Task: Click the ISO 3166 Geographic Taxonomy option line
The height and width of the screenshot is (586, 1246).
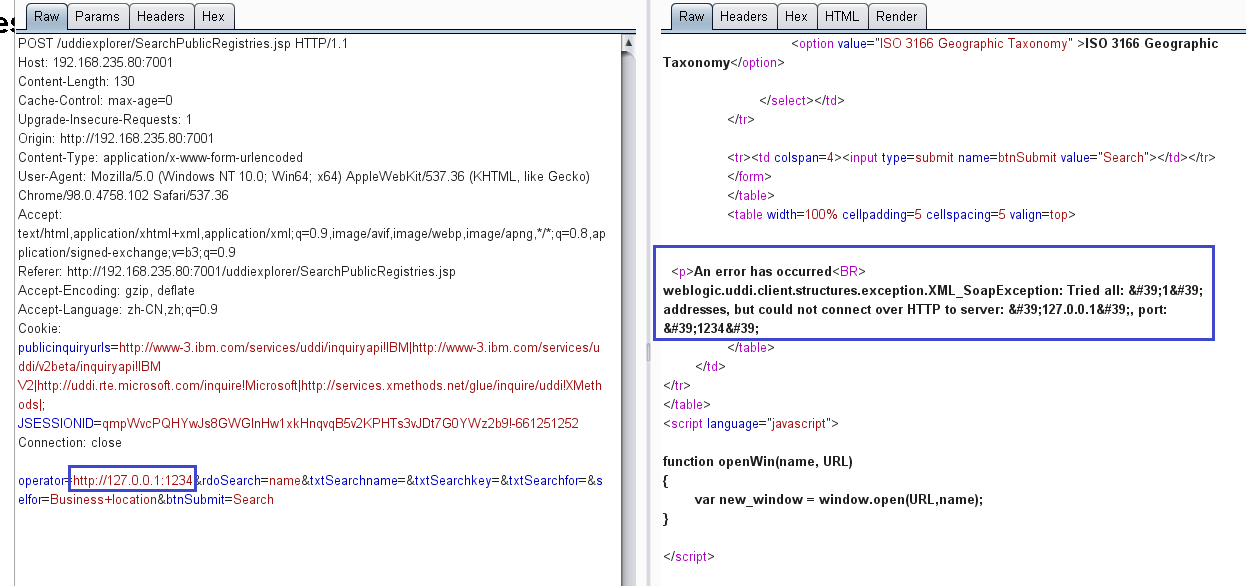Action: point(1005,44)
